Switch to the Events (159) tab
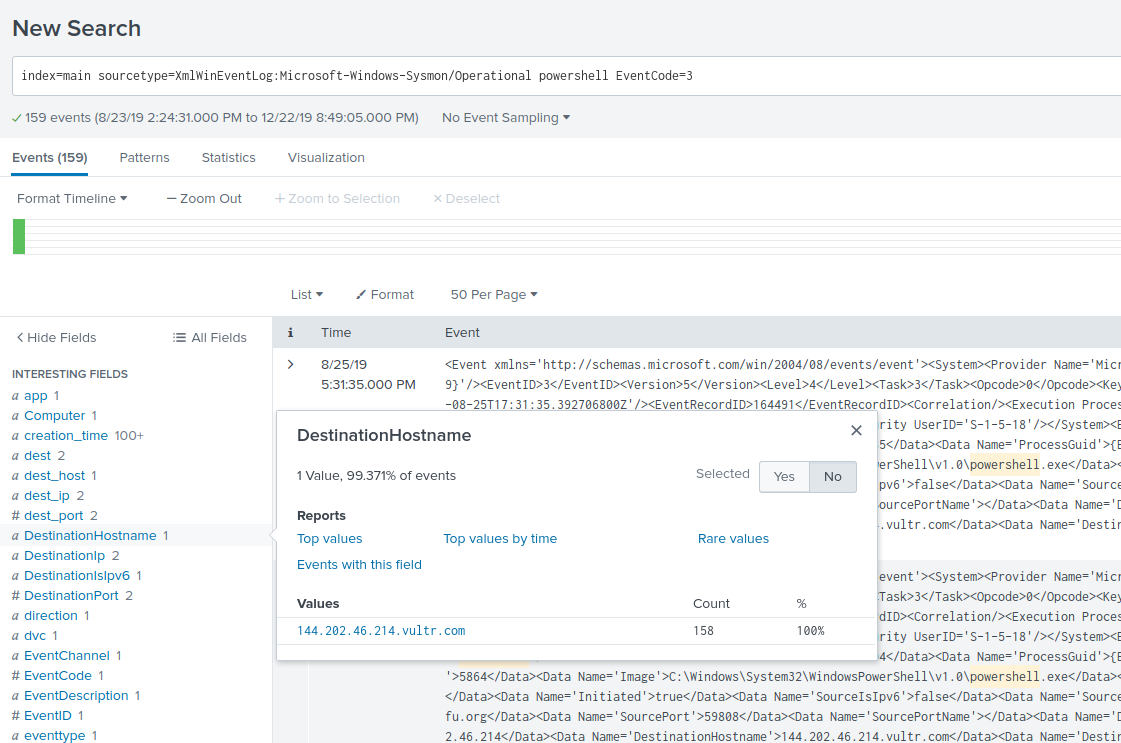Viewport: 1121px width, 743px height. pyautogui.click(x=49, y=157)
